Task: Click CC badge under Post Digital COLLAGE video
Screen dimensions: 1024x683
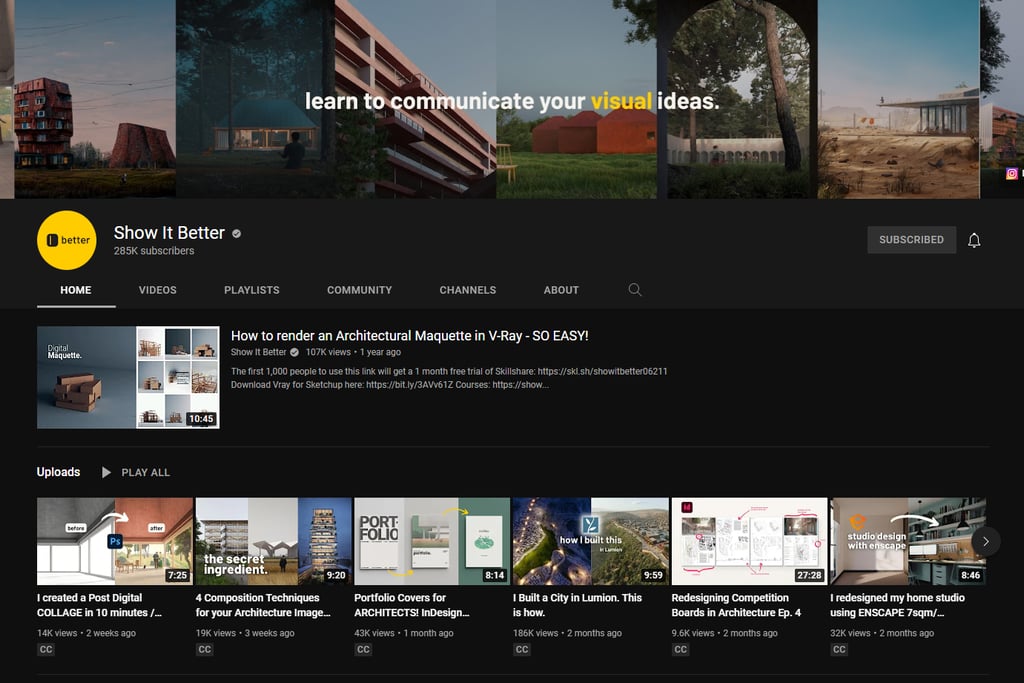Action: point(46,649)
